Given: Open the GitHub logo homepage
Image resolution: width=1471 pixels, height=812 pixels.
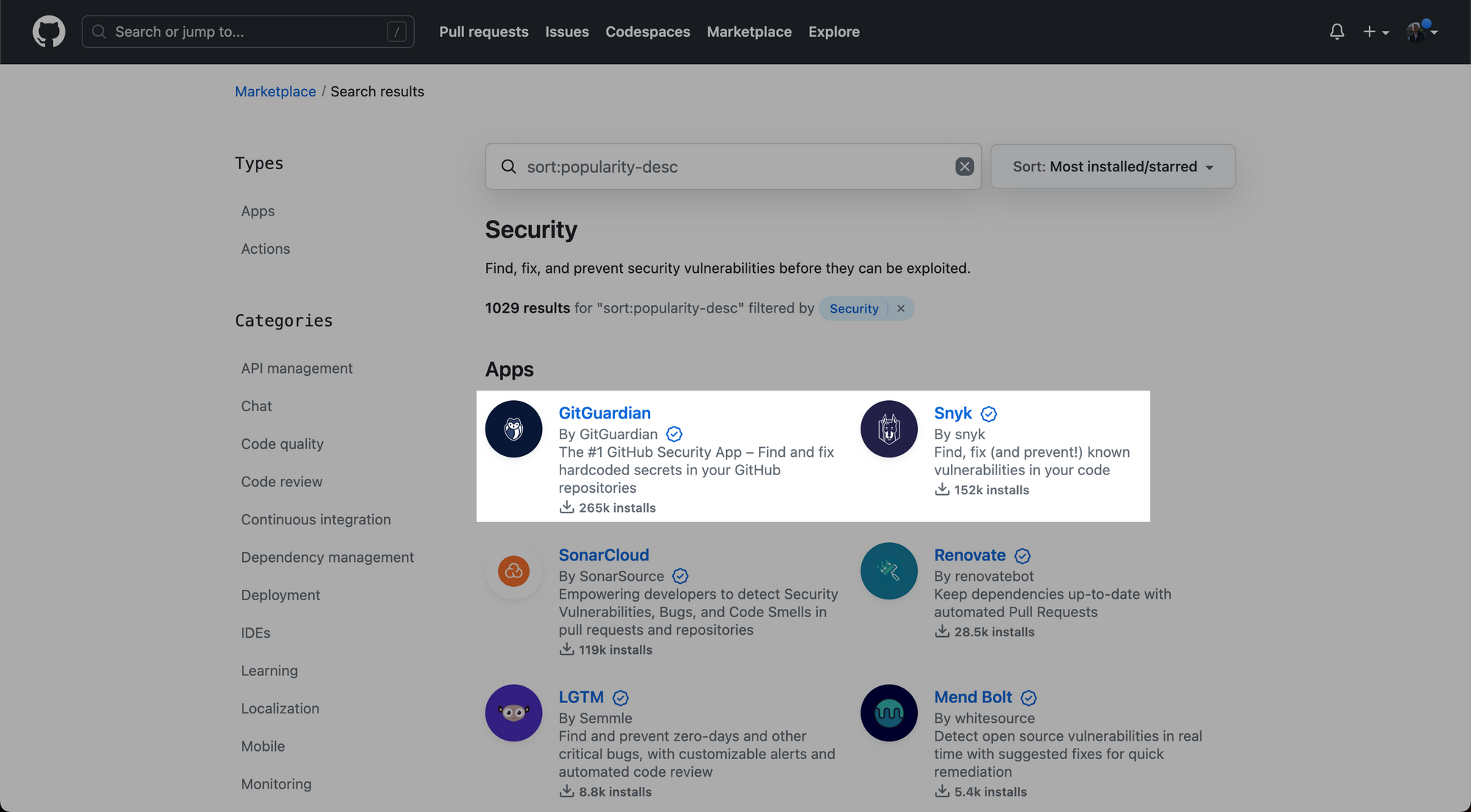Looking at the screenshot, I should [x=49, y=32].
